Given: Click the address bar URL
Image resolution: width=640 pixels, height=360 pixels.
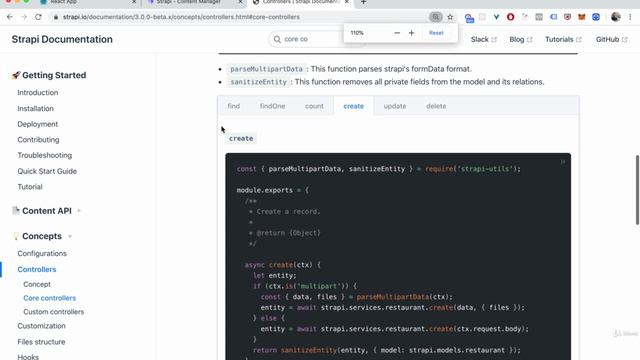Looking at the screenshot, I should pos(181,17).
